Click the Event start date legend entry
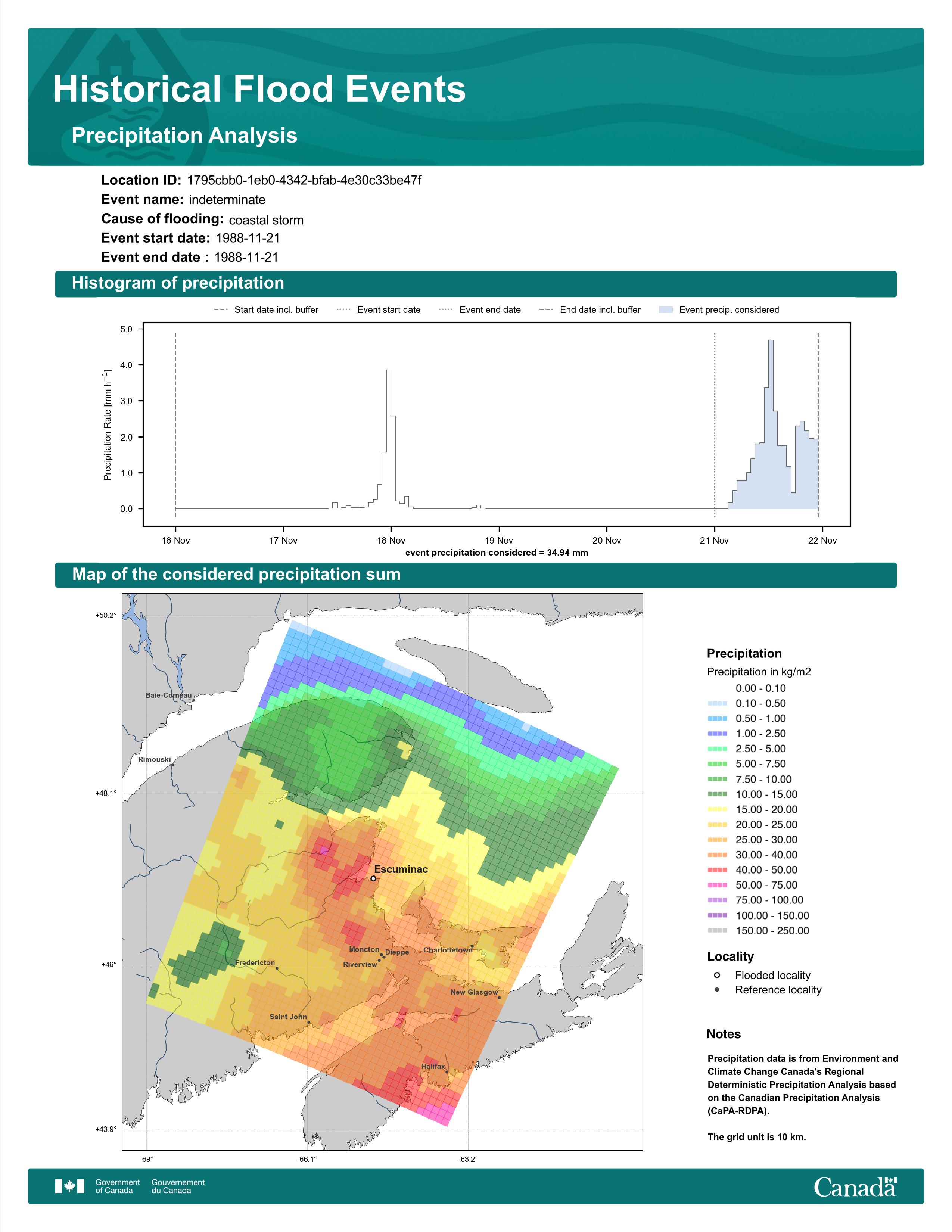 point(379,310)
